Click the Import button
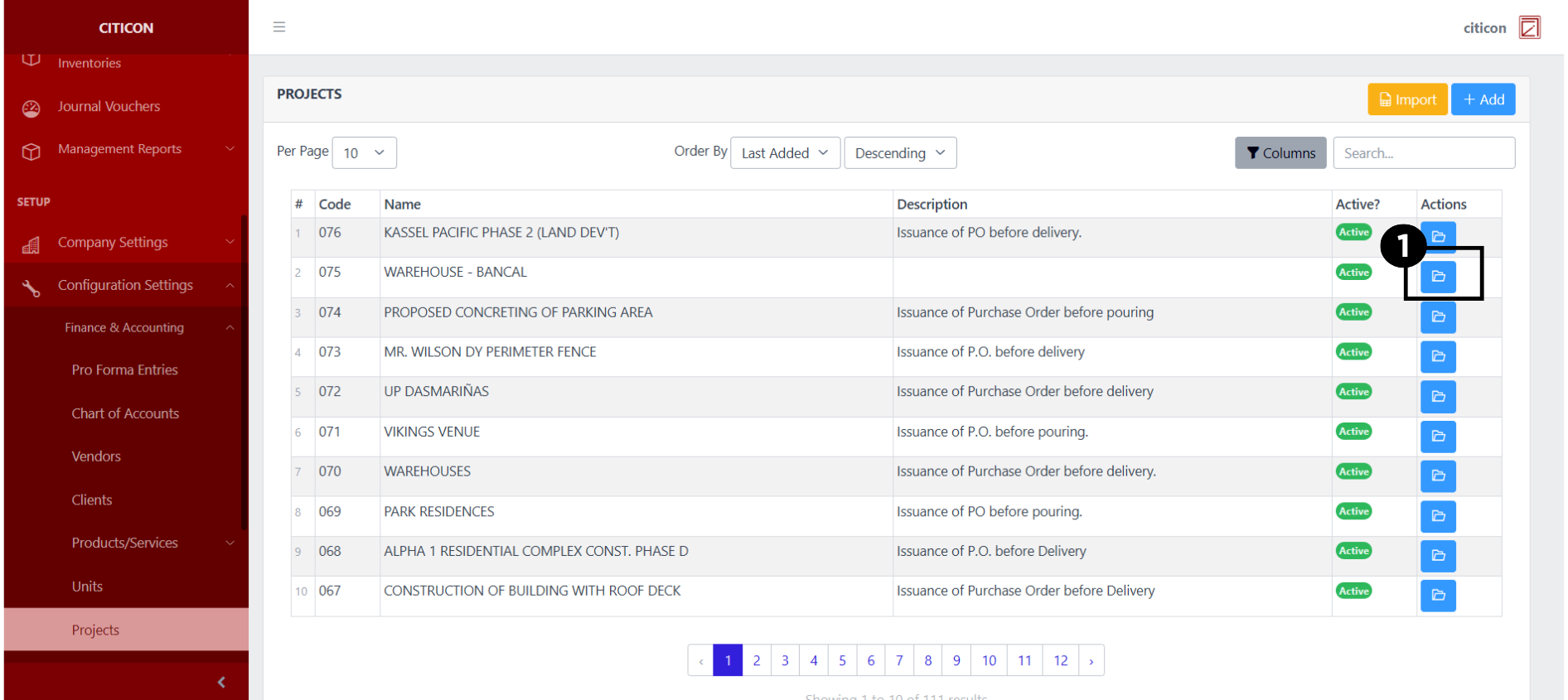Image resolution: width=1568 pixels, height=700 pixels. point(1407,100)
